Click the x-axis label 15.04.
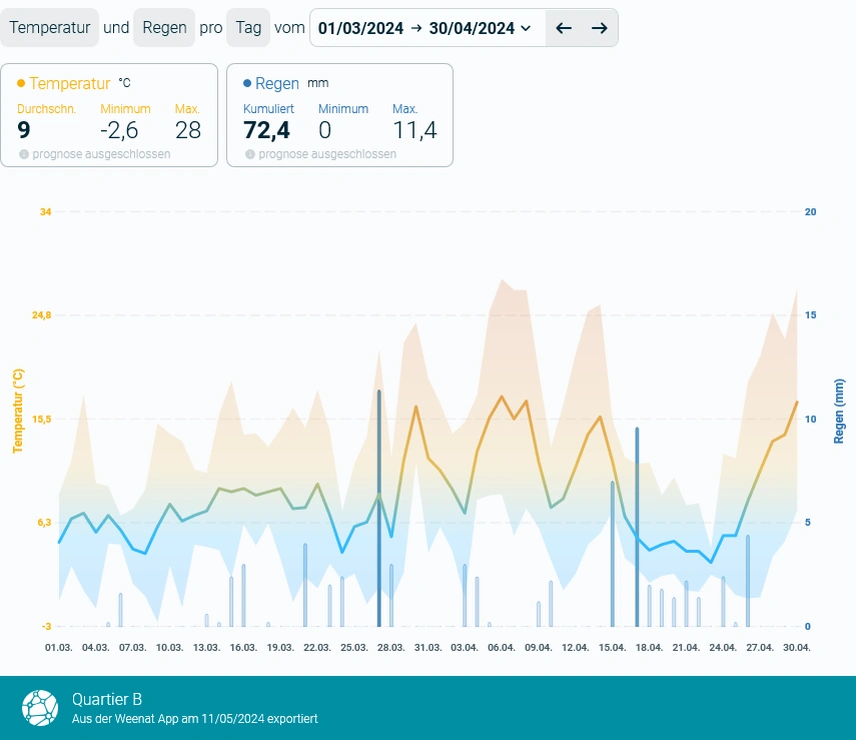Viewport: 856px width, 740px height. point(612,648)
